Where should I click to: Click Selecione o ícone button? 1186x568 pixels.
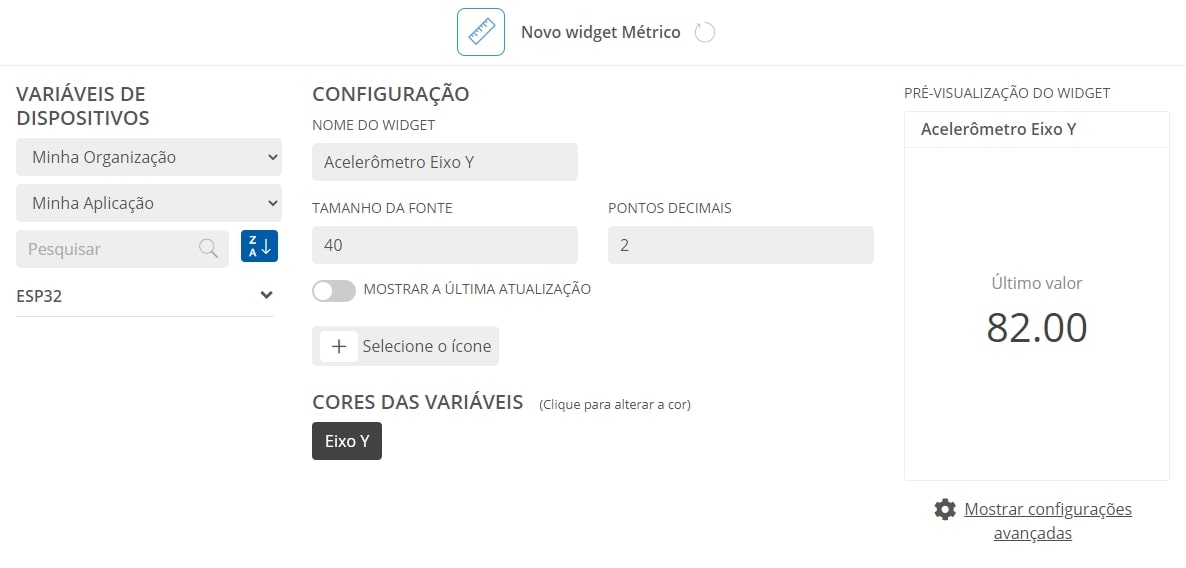pos(405,346)
